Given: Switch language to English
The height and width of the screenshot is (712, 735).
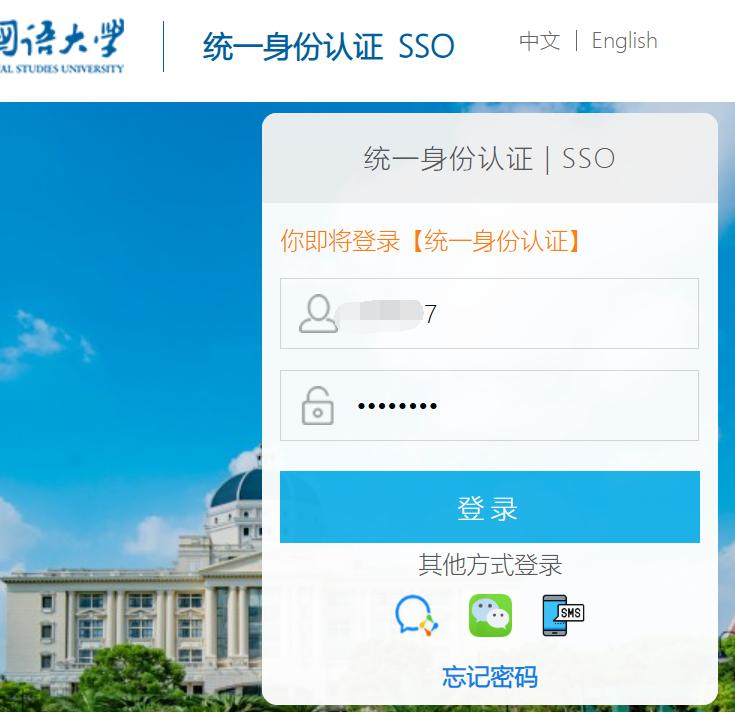Looking at the screenshot, I should click(624, 41).
